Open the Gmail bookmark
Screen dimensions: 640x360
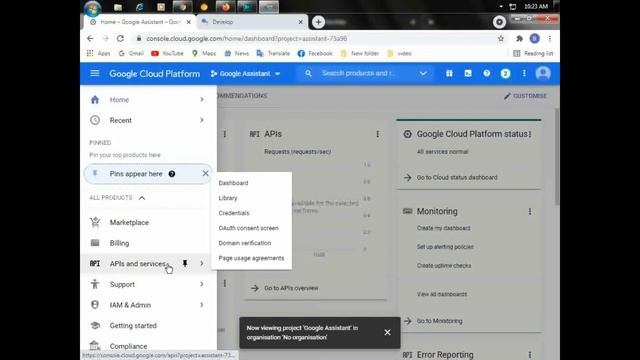[x=131, y=53]
